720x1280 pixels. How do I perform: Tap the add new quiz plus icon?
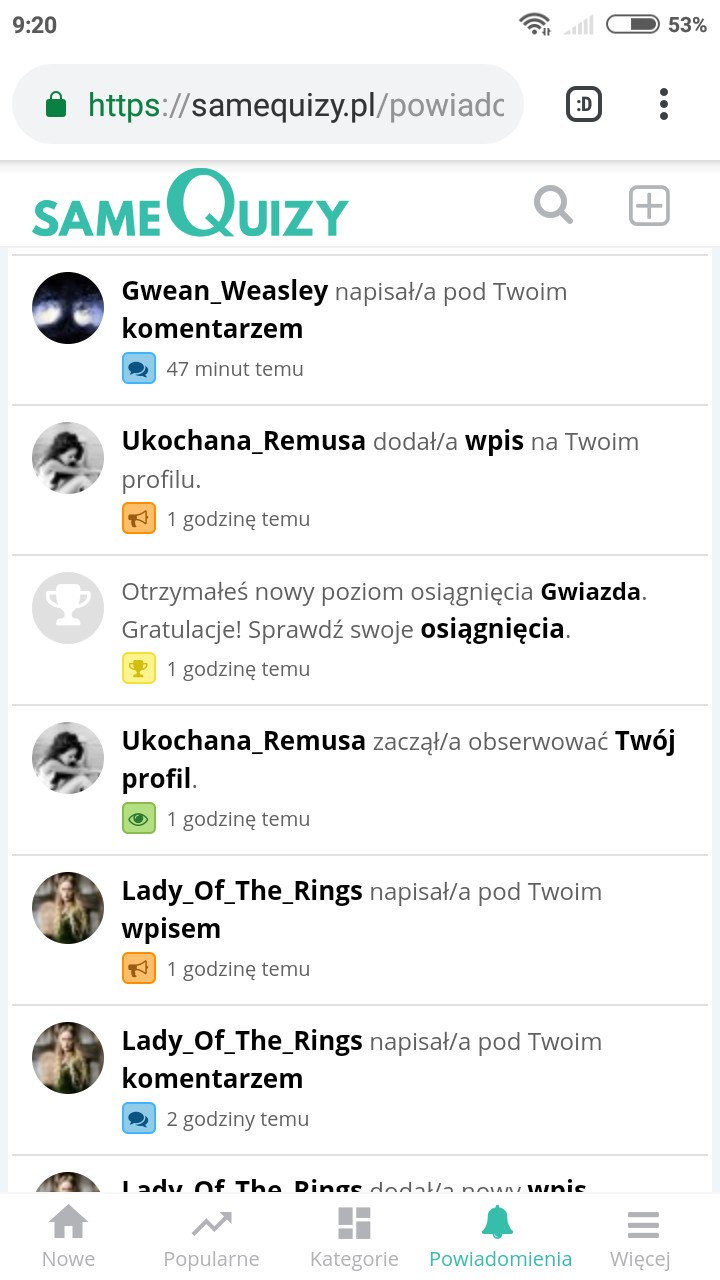point(648,206)
